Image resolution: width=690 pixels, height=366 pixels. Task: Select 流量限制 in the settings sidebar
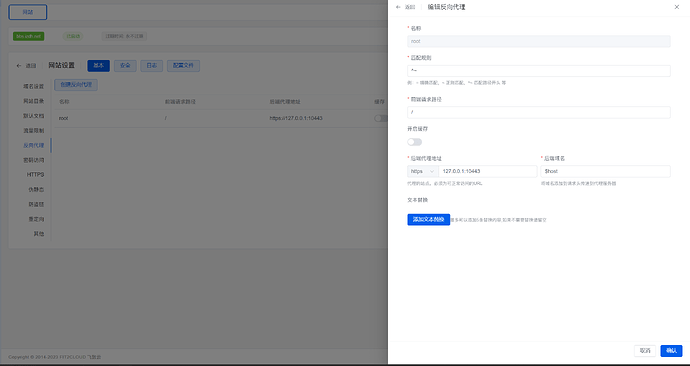coord(34,131)
